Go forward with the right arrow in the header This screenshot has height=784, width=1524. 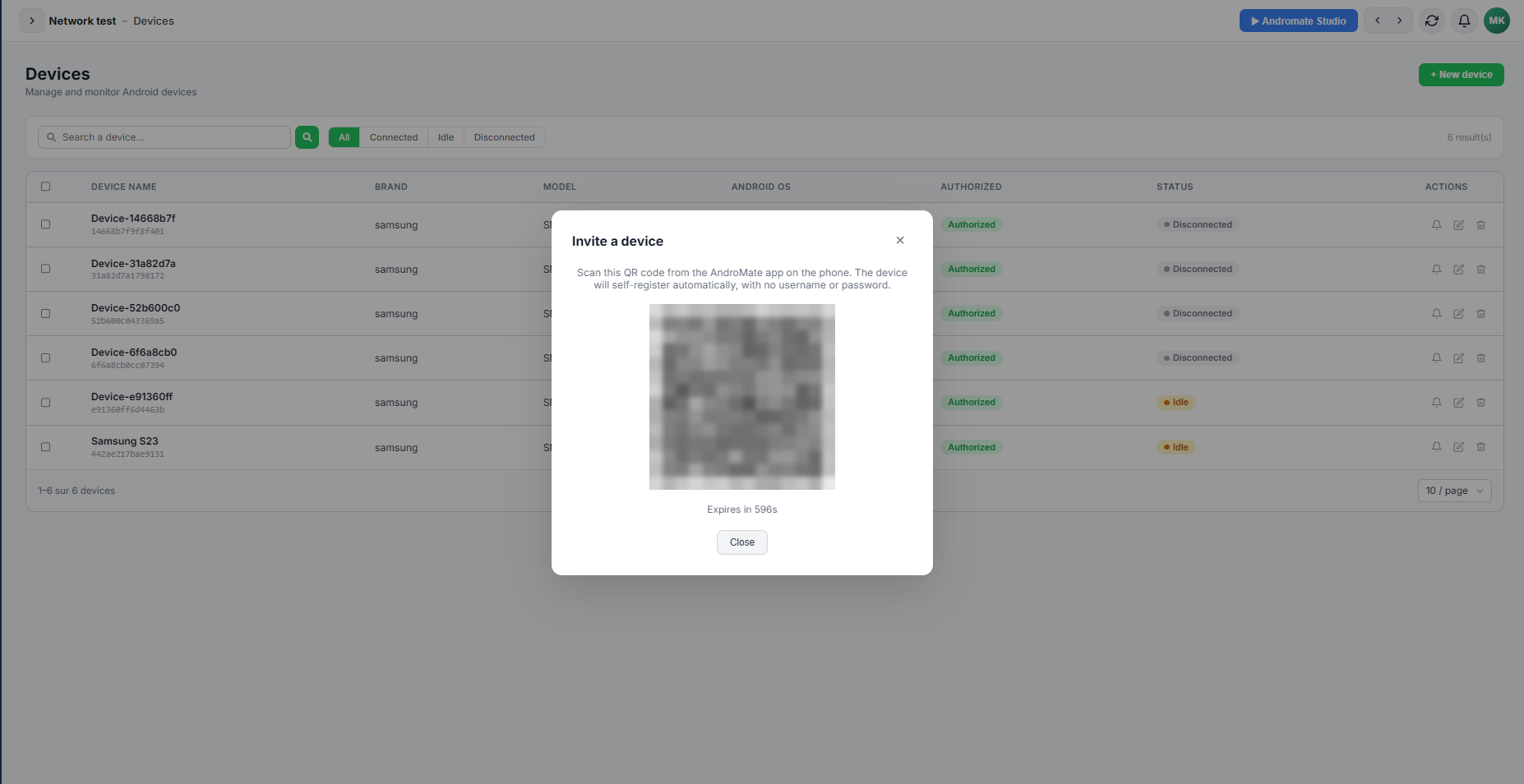pyautogui.click(x=1399, y=21)
